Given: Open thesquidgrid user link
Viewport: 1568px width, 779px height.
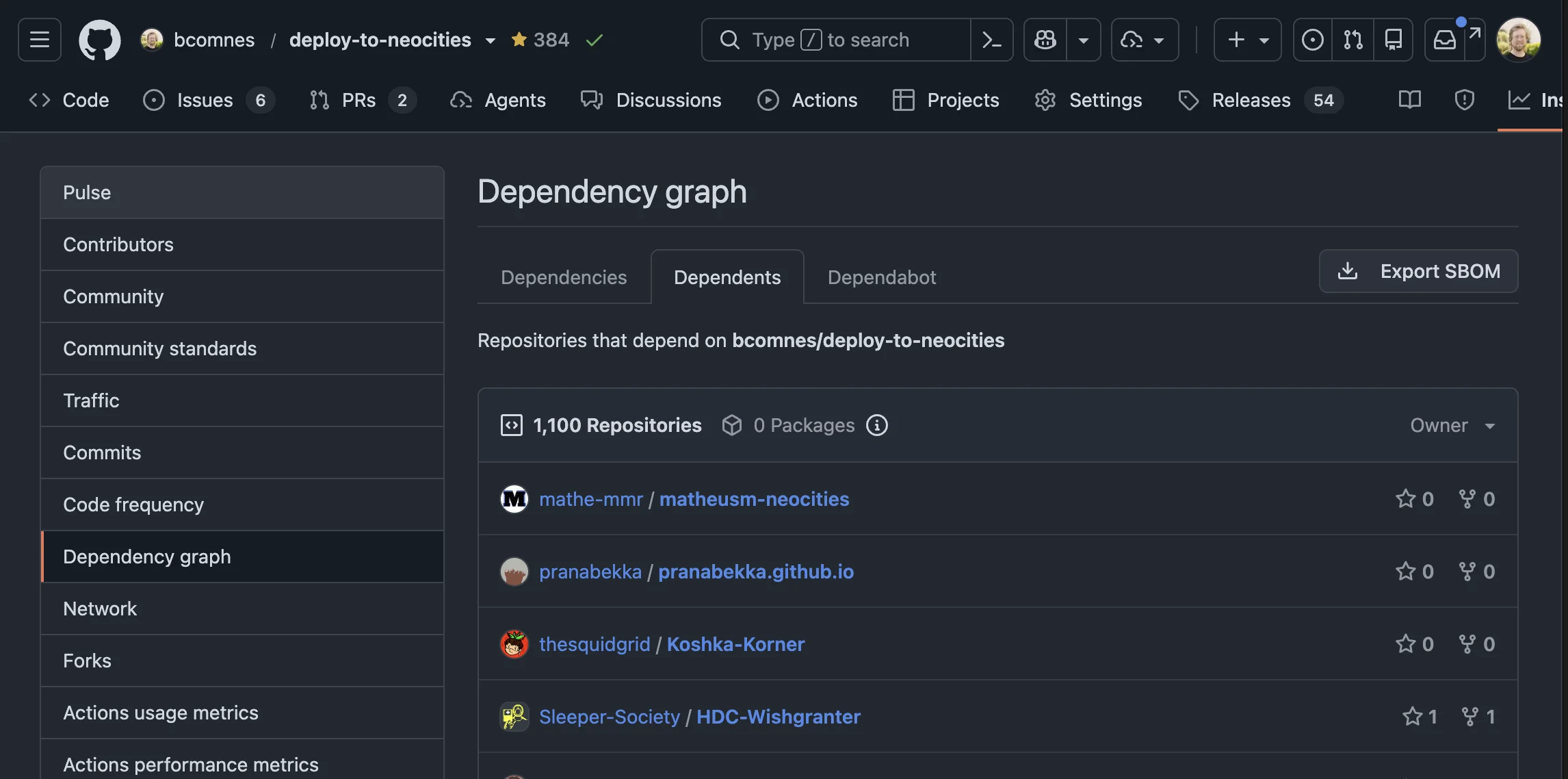Looking at the screenshot, I should (594, 644).
